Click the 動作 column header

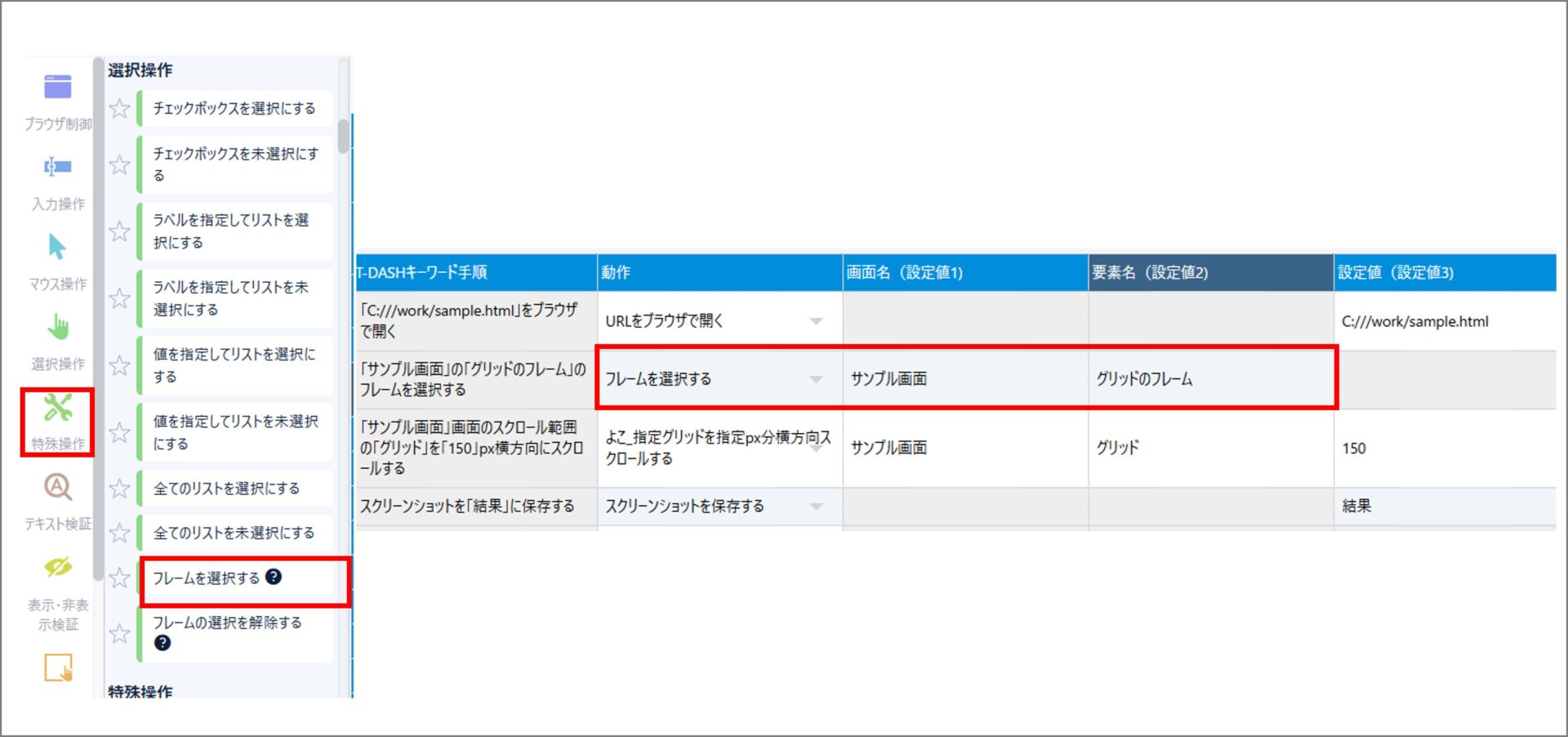tap(719, 273)
